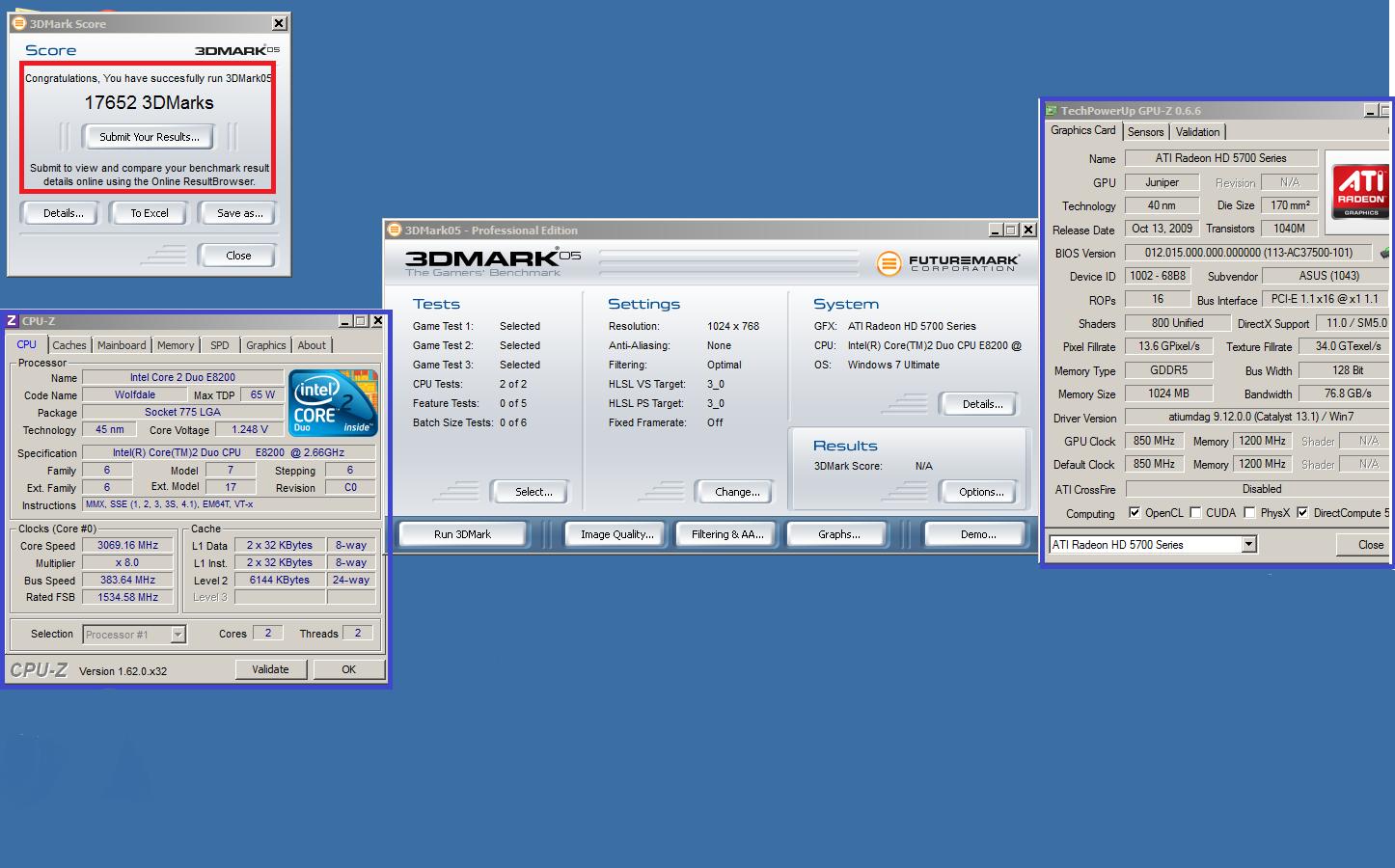Click Run 3DMark button
The height and width of the screenshot is (868, 1395).
[462, 534]
